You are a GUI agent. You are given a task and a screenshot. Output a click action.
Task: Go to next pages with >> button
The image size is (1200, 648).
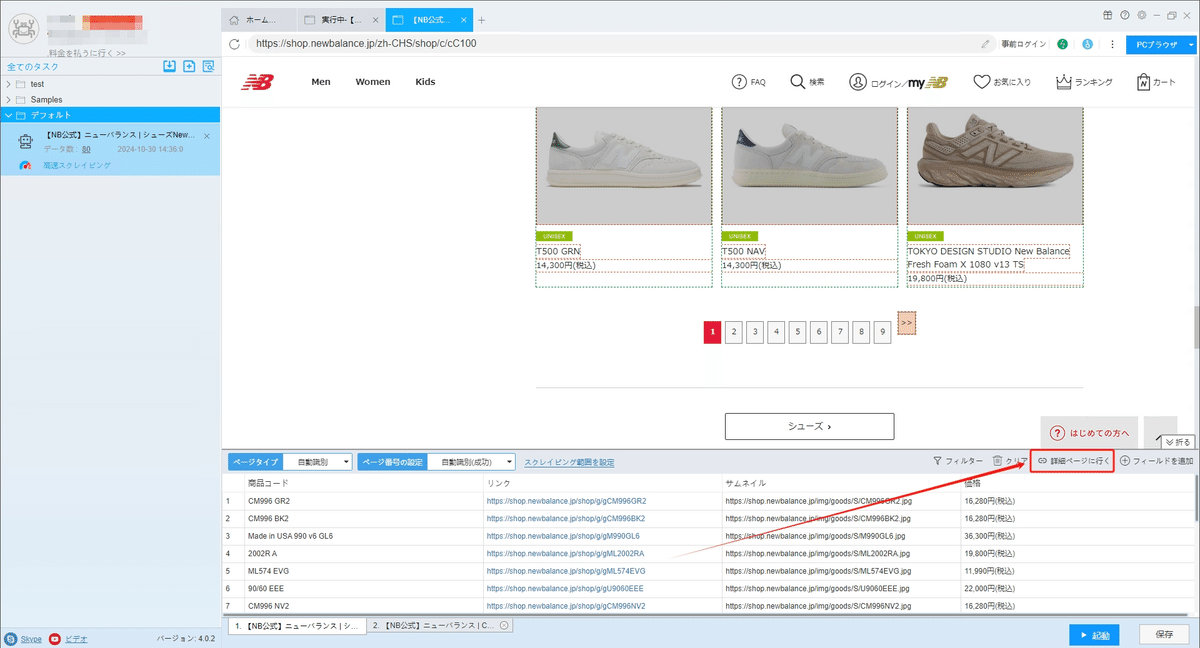tap(906, 323)
